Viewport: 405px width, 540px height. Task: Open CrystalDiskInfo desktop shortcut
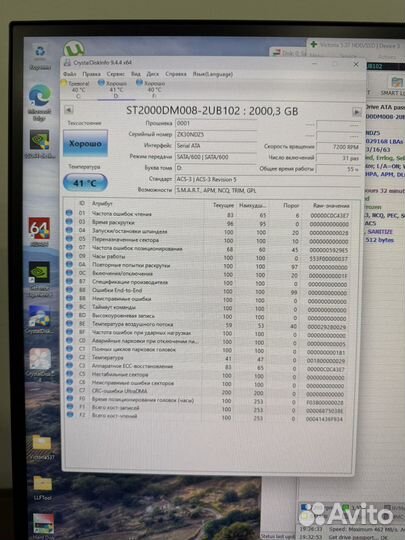pos(39,316)
